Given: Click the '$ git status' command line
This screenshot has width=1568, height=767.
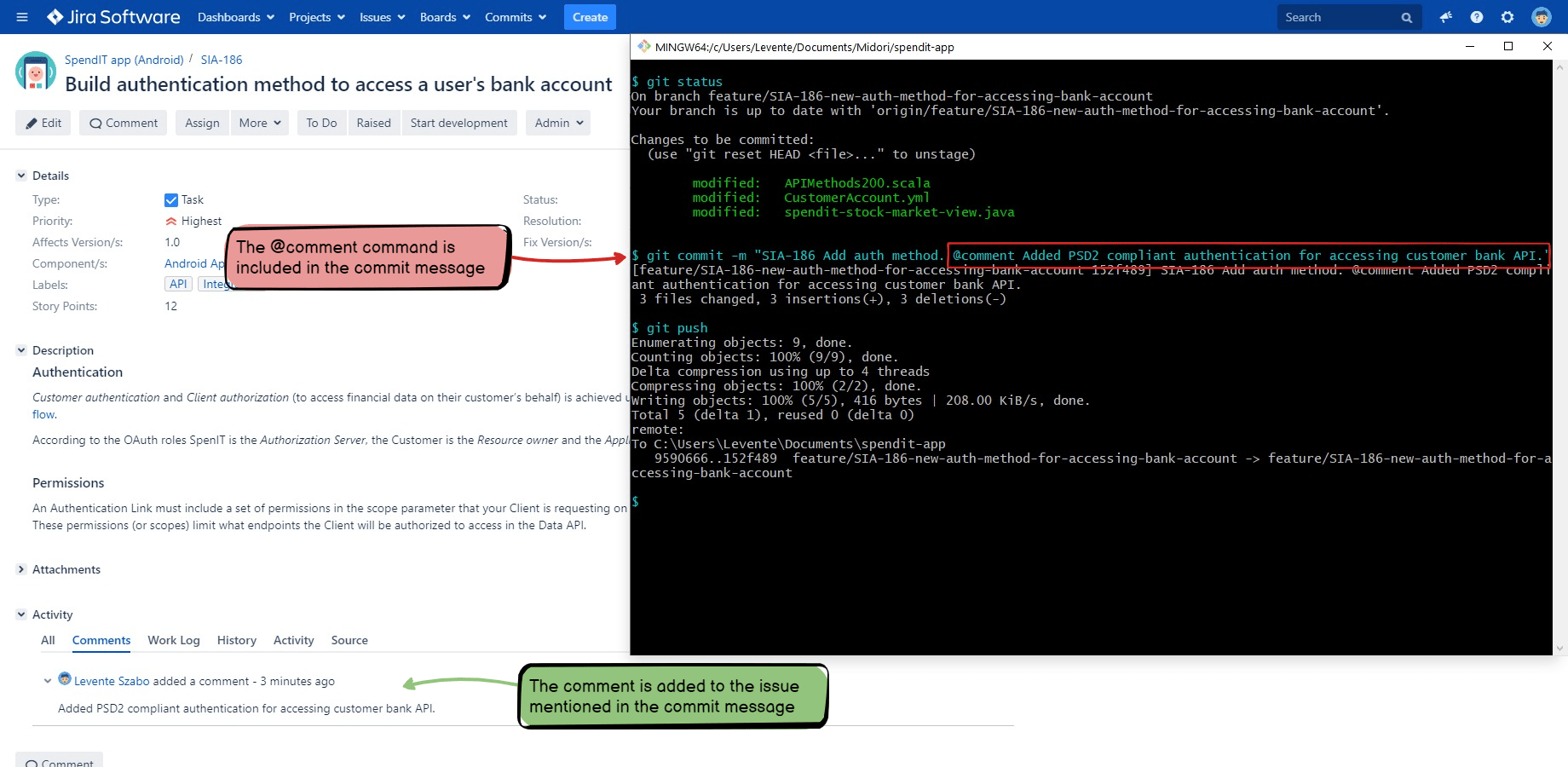Looking at the screenshot, I should coord(677,82).
